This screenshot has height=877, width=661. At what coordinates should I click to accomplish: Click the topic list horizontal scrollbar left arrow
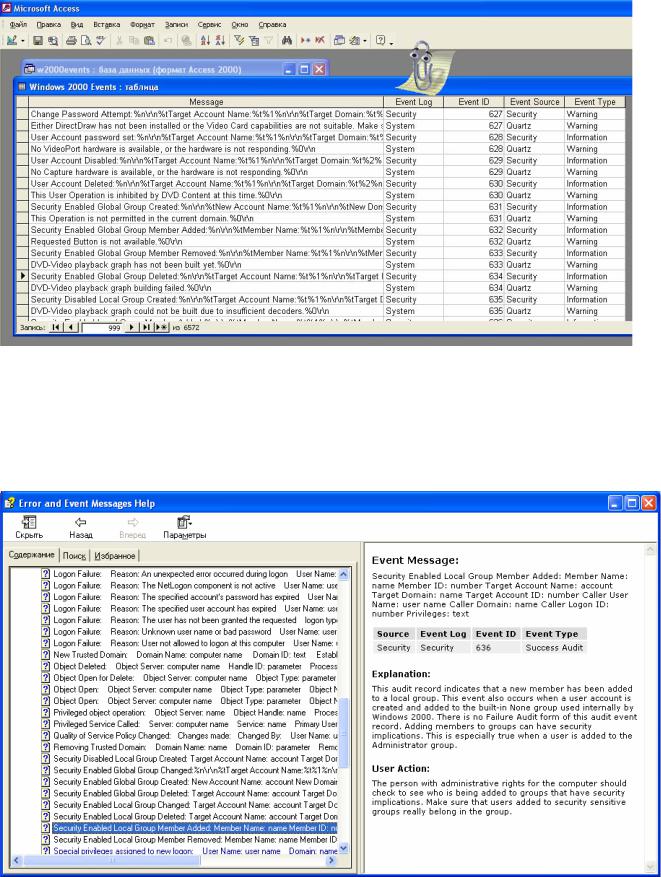16,860
